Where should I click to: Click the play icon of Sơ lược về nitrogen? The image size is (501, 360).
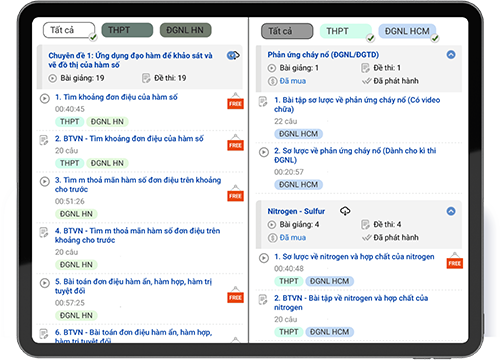tap(264, 258)
